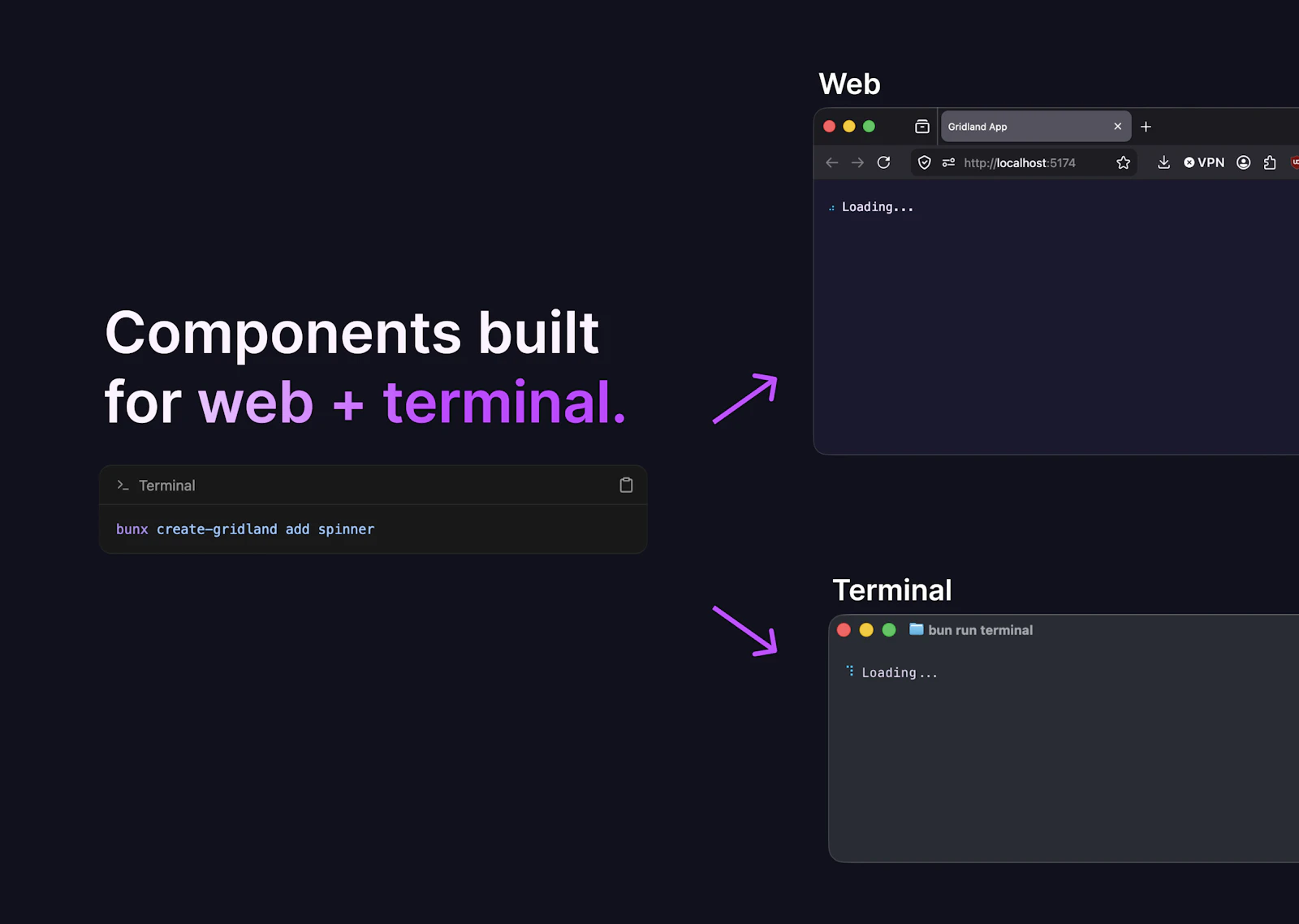
Task: Close the Gridland App tab
Action: 1118,127
